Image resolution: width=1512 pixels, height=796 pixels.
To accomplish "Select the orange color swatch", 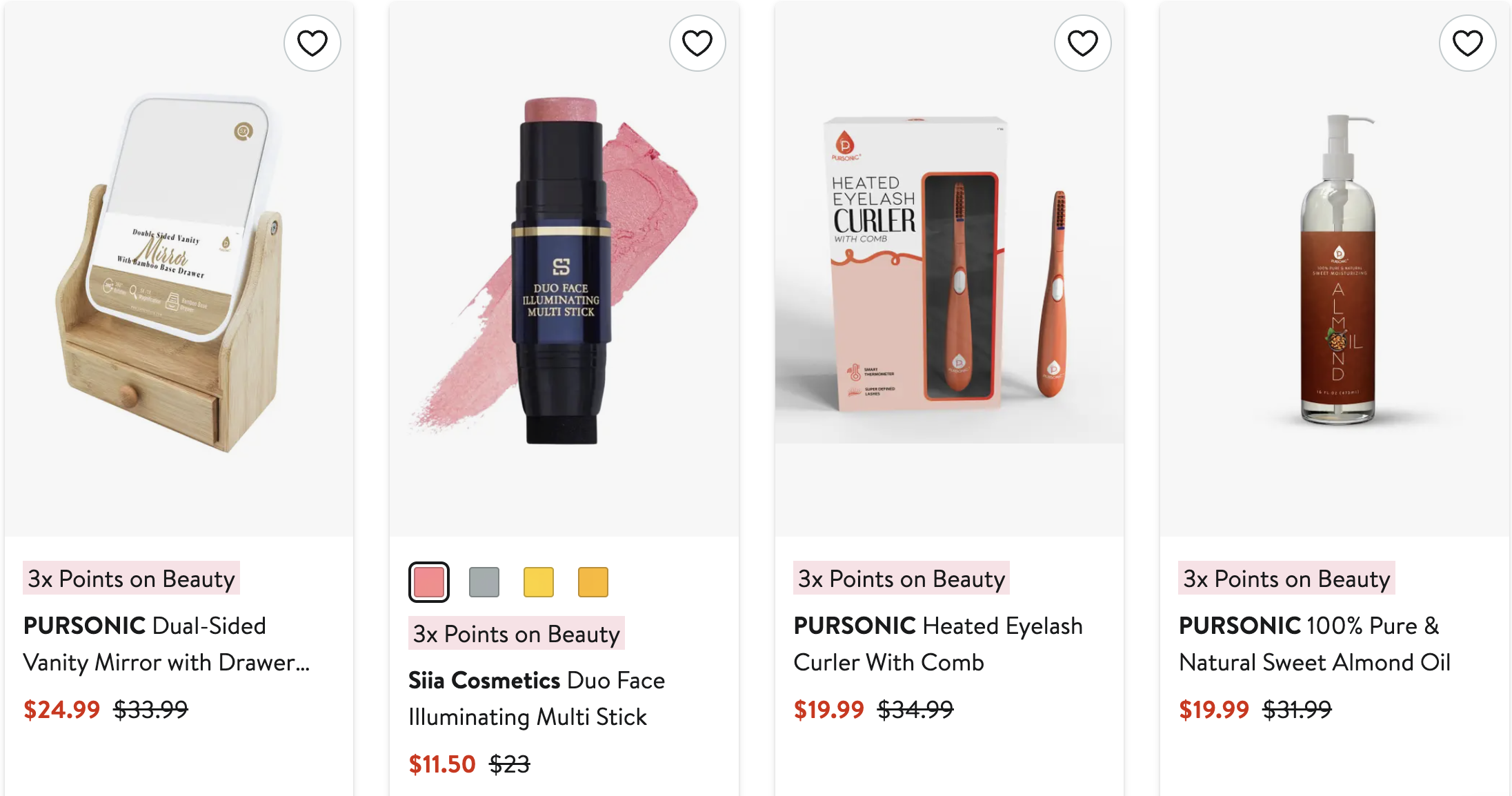I will pos(593,582).
